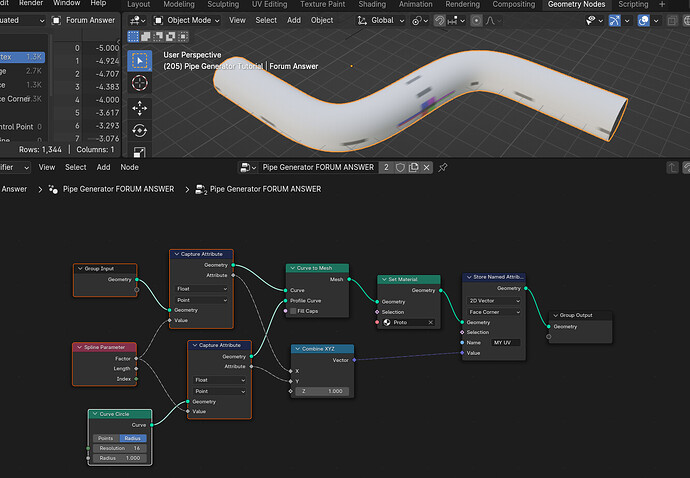Clear the Proto material field

[430, 323]
